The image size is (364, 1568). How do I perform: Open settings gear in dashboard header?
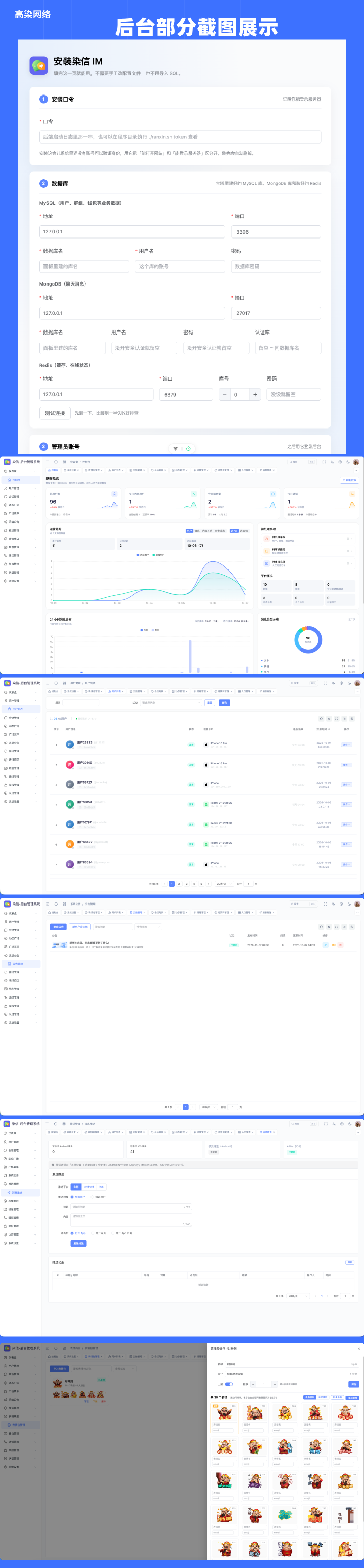340,462
